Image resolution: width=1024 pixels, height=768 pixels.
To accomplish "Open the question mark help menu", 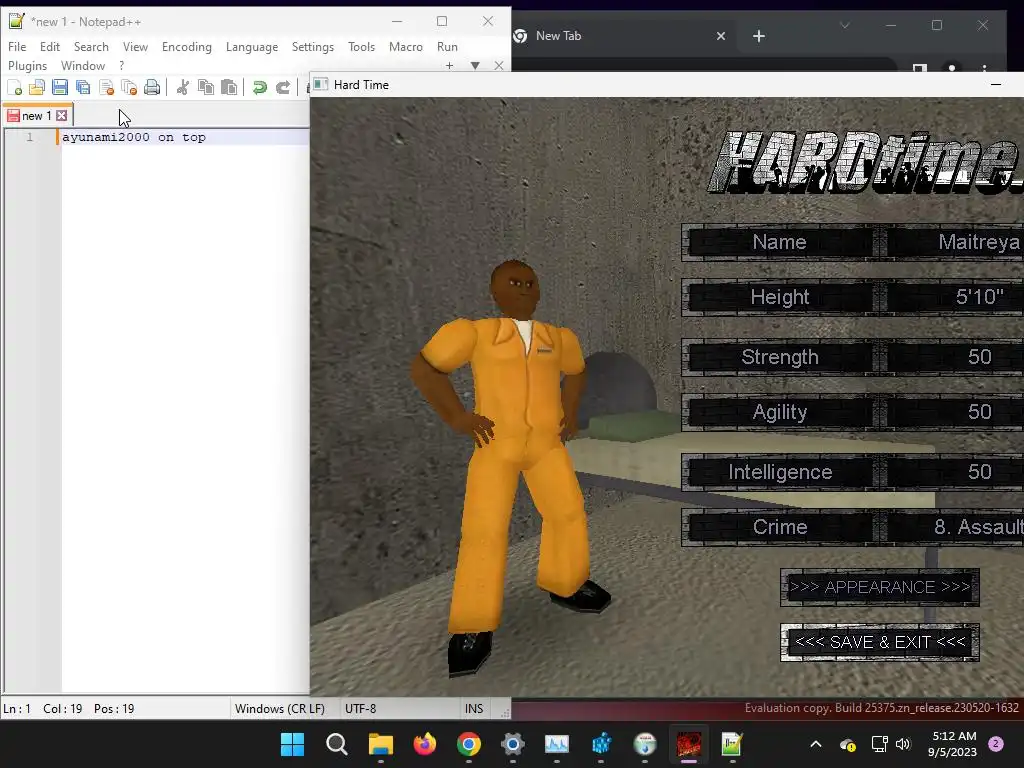I will pyautogui.click(x=121, y=66).
